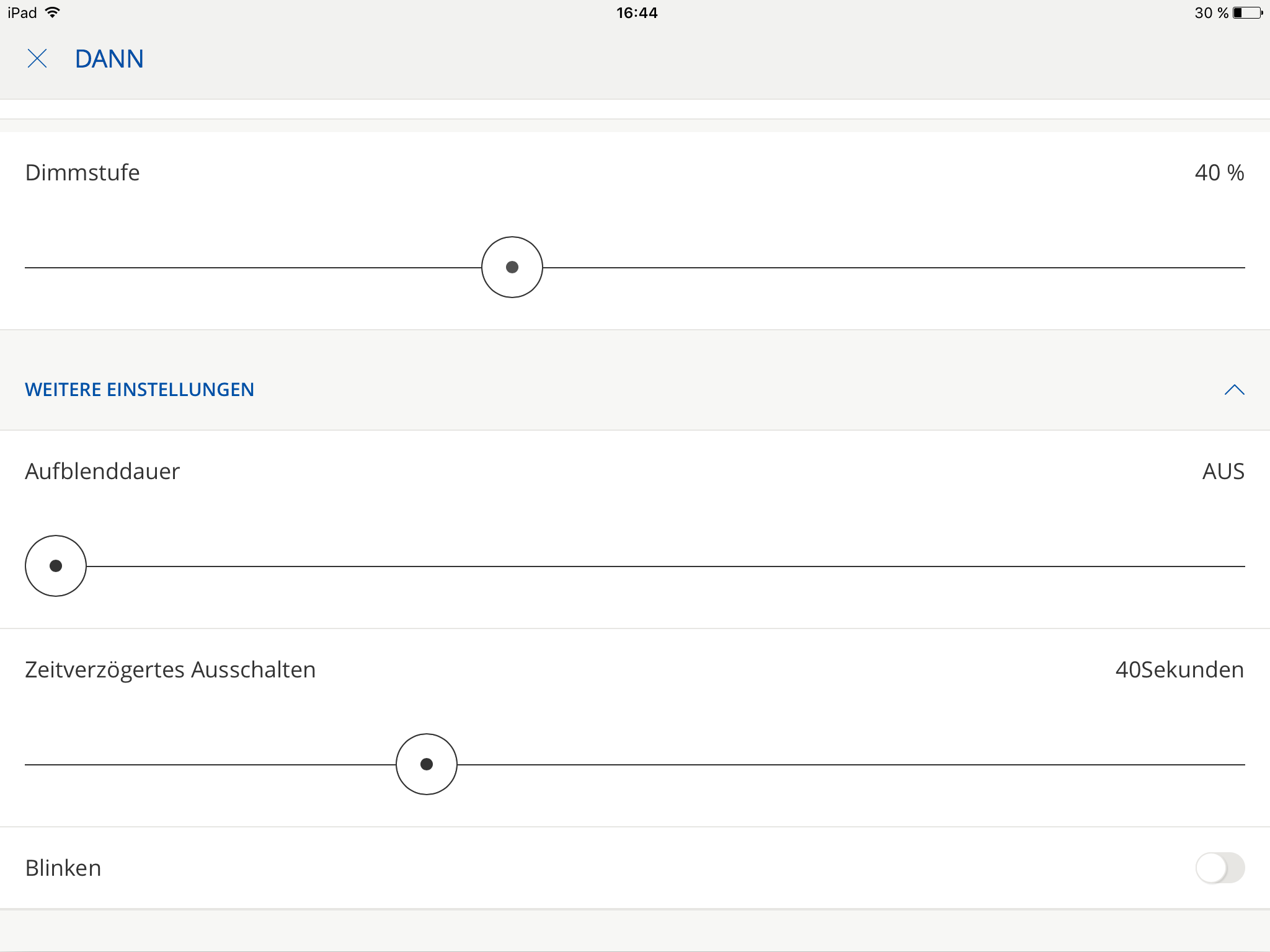Viewport: 1270px width, 952px height.
Task: Tap the 16:44 clock in status bar
Action: (x=636, y=12)
